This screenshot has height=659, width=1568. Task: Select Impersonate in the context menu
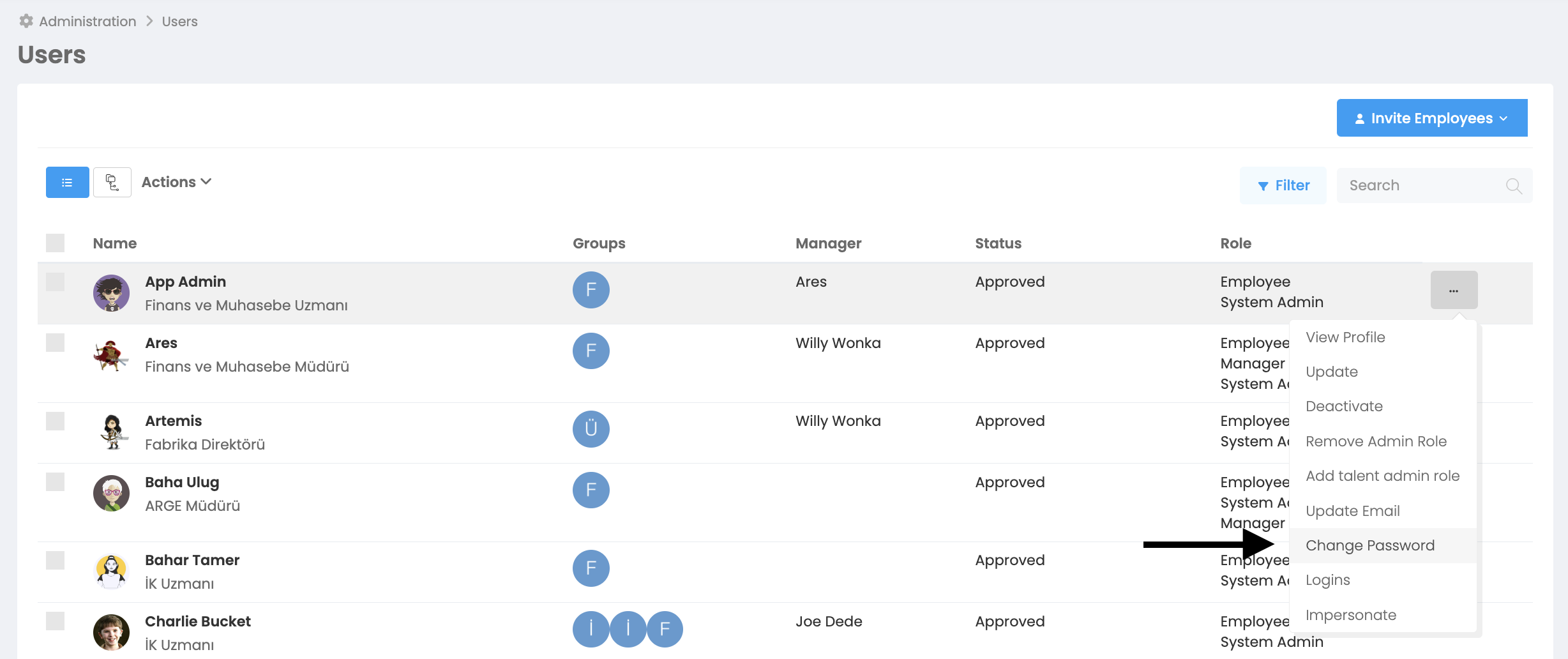click(x=1351, y=615)
